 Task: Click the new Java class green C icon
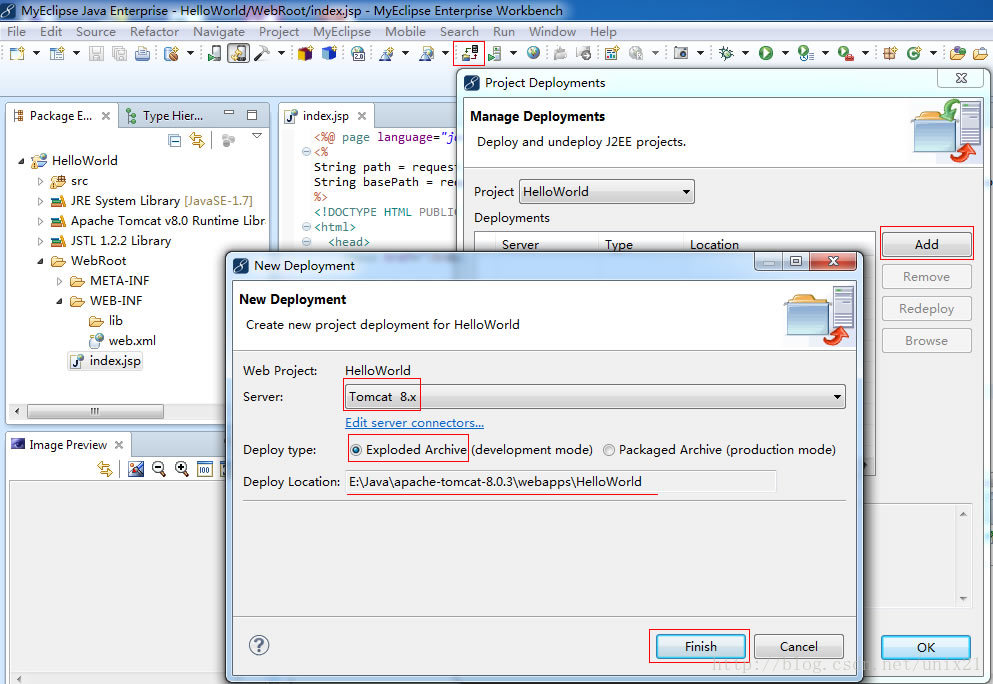click(x=913, y=53)
